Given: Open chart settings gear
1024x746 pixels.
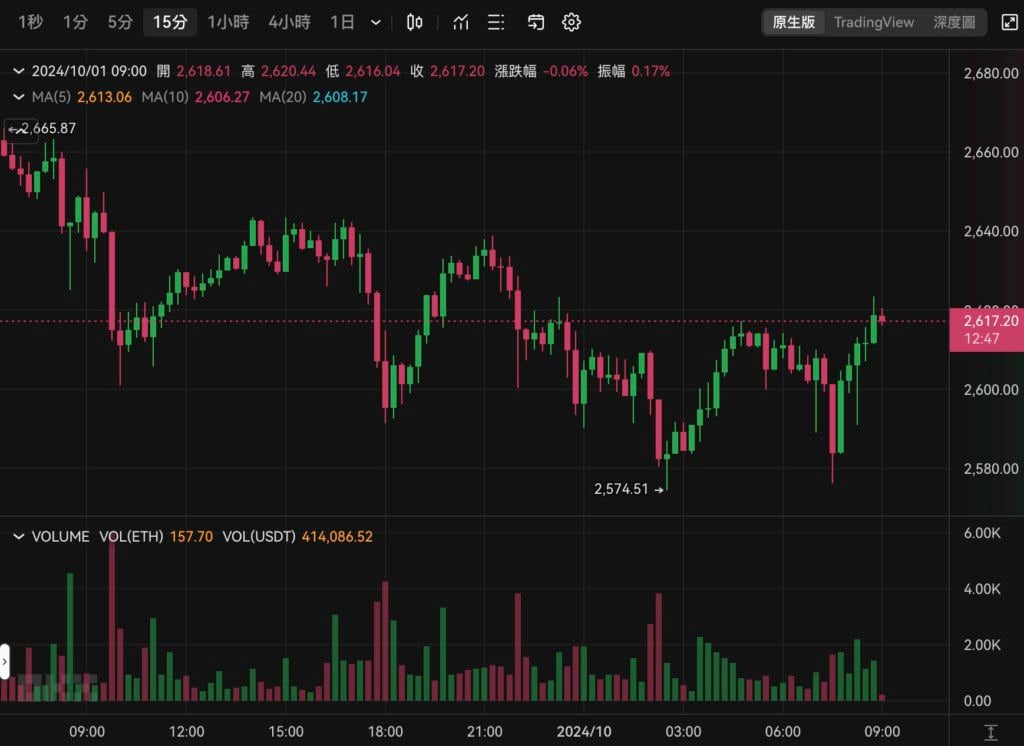Looking at the screenshot, I should 571,22.
